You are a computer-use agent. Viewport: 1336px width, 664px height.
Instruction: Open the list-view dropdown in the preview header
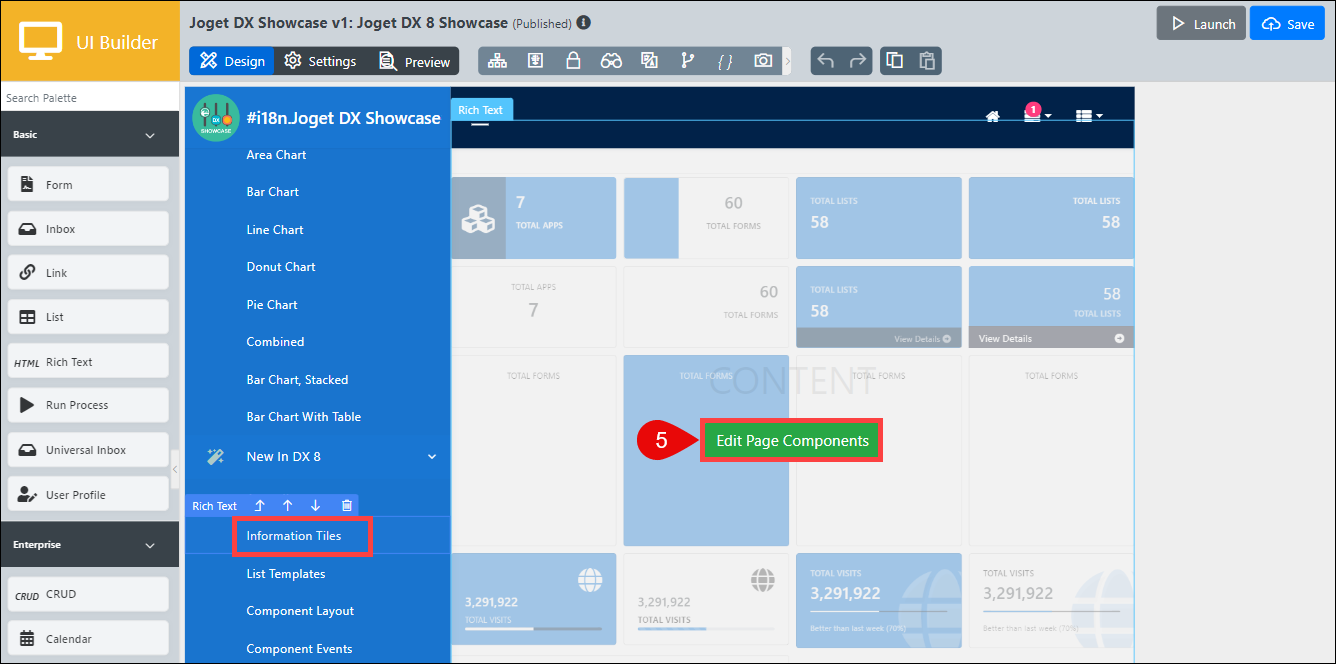(1089, 116)
